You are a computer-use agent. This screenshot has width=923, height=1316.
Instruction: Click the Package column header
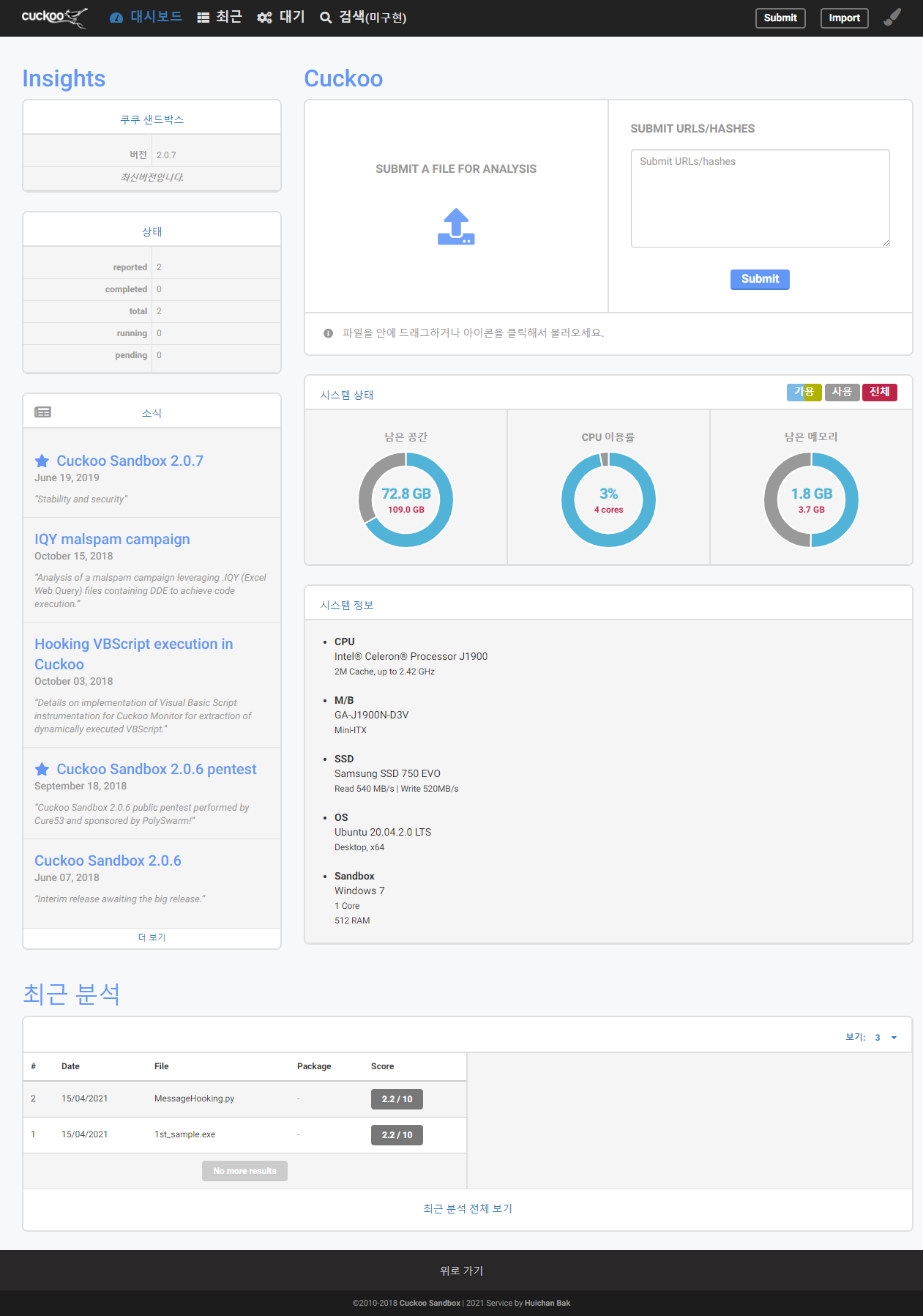point(314,1066)
